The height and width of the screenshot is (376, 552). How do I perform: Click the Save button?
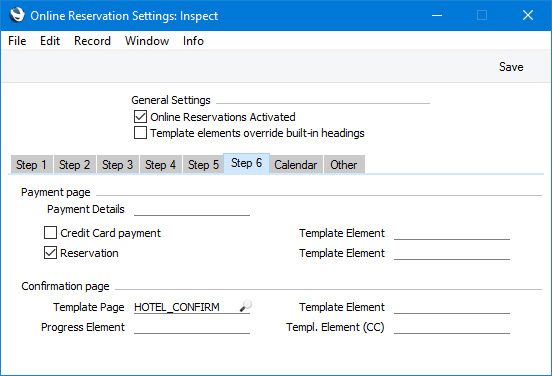511,67
